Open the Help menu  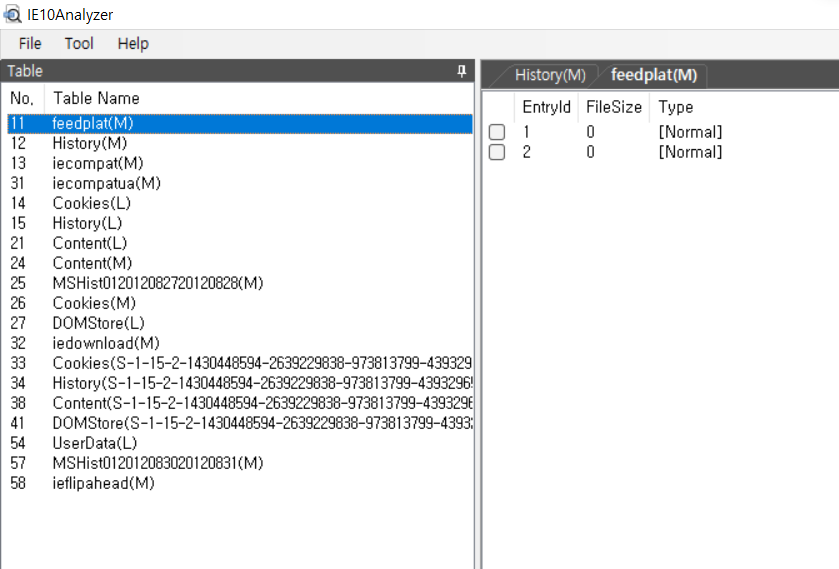[x=133, y=43]
